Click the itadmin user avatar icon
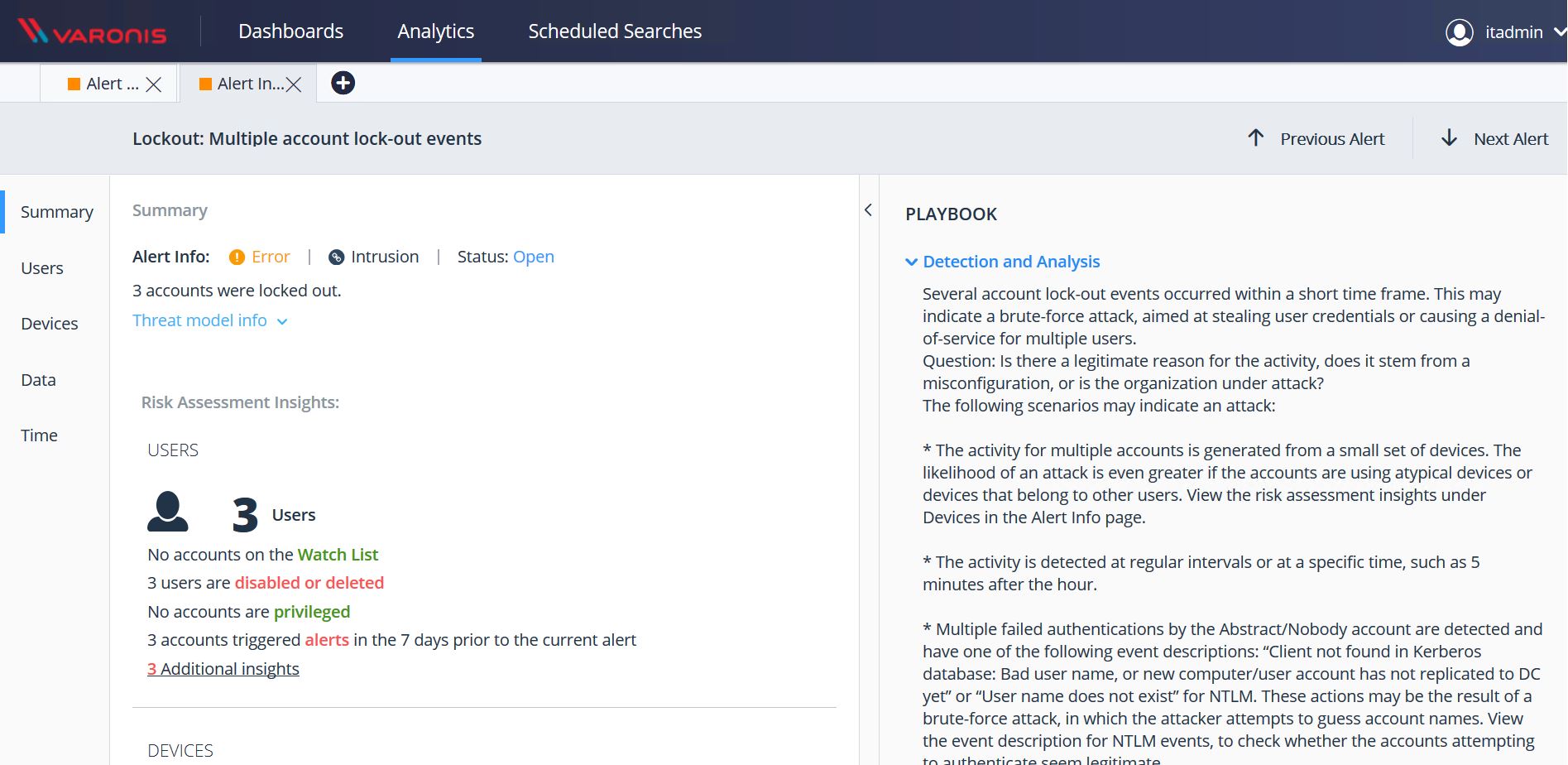 tap(1459, 32)
